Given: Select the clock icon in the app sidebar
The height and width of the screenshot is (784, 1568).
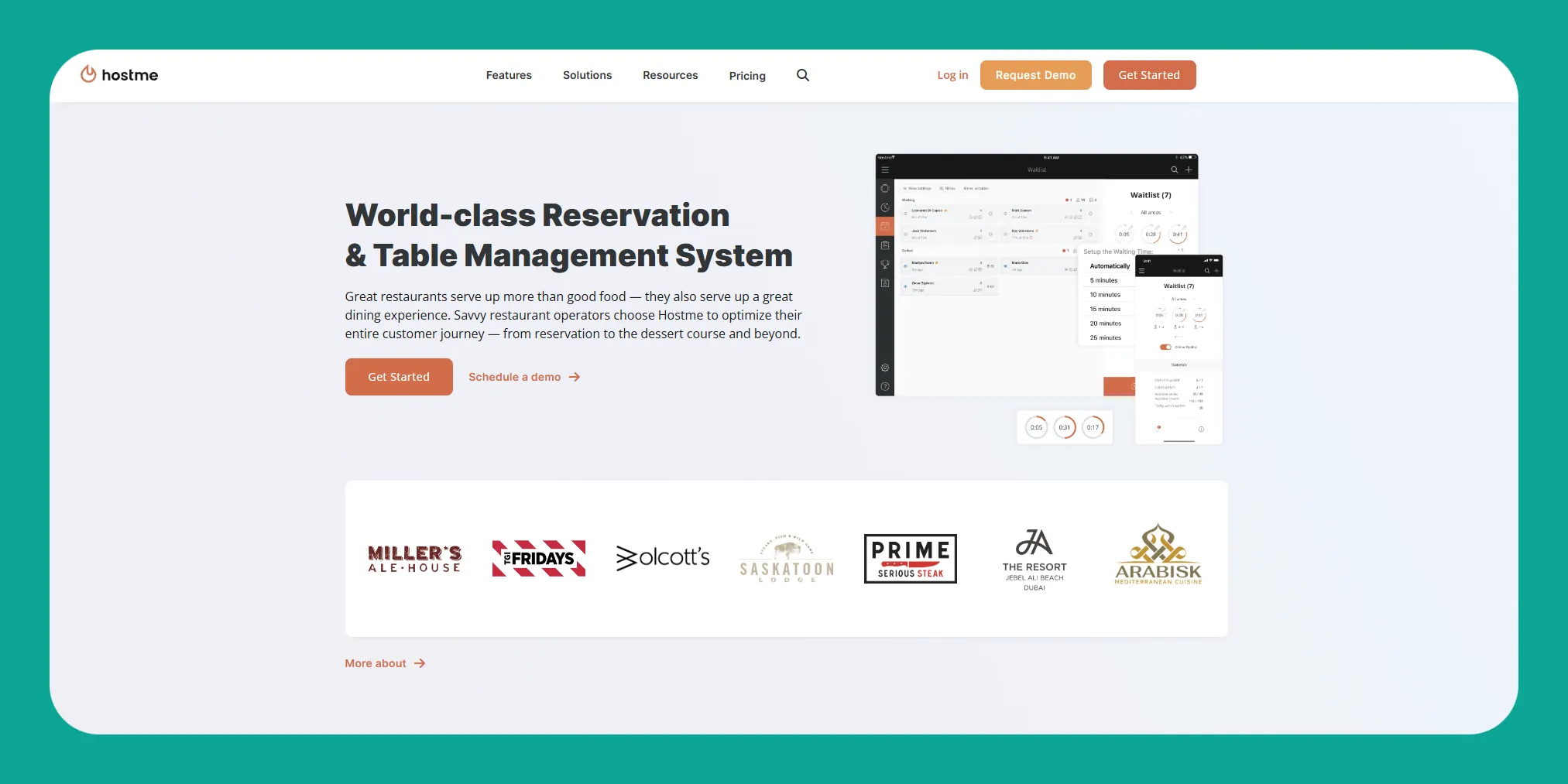Looking at the screenshot, I should (x=885, y=207).
